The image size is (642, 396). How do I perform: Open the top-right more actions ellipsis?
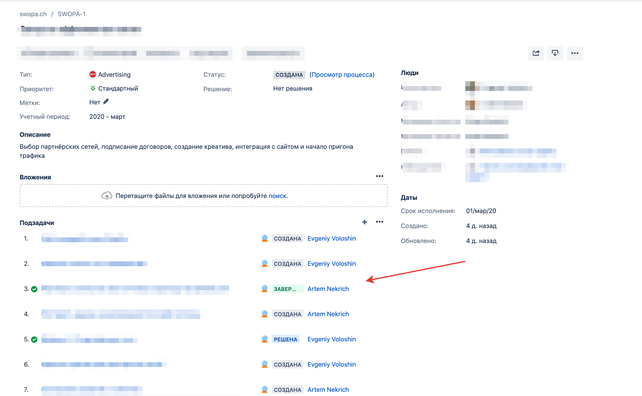click(575, 53)
